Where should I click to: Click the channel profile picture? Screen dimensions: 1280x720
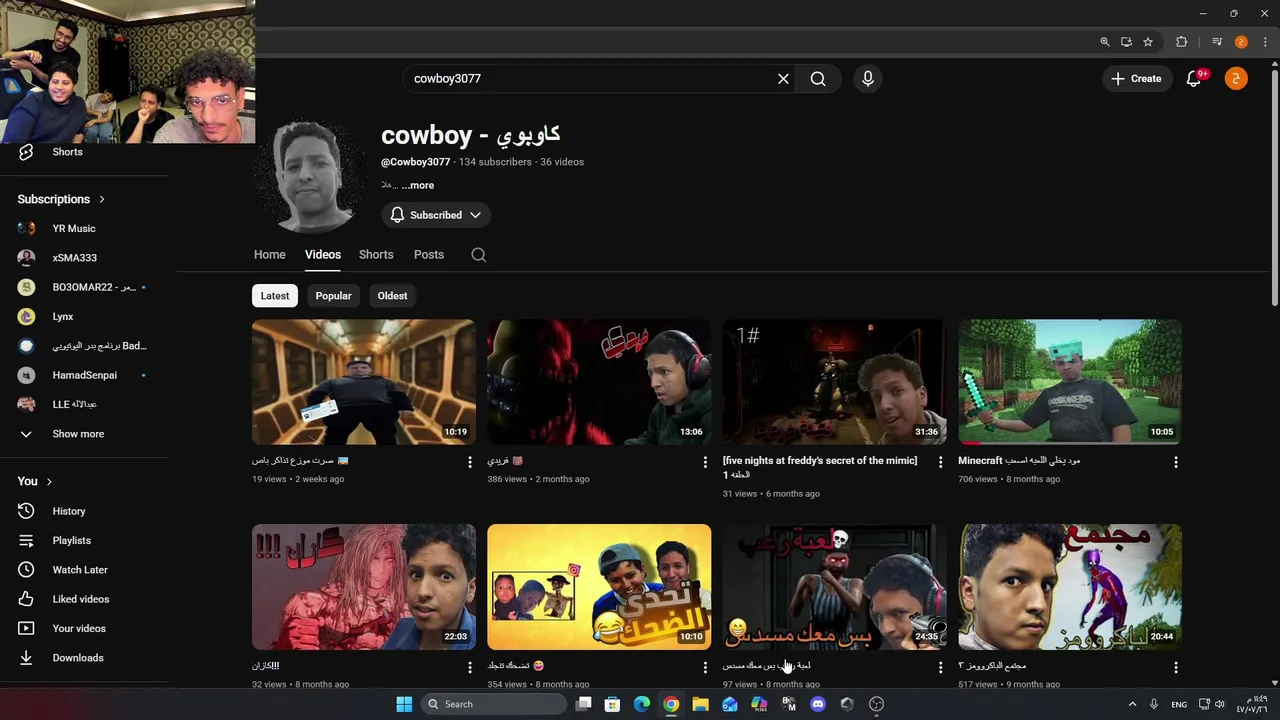pos(312,177)
